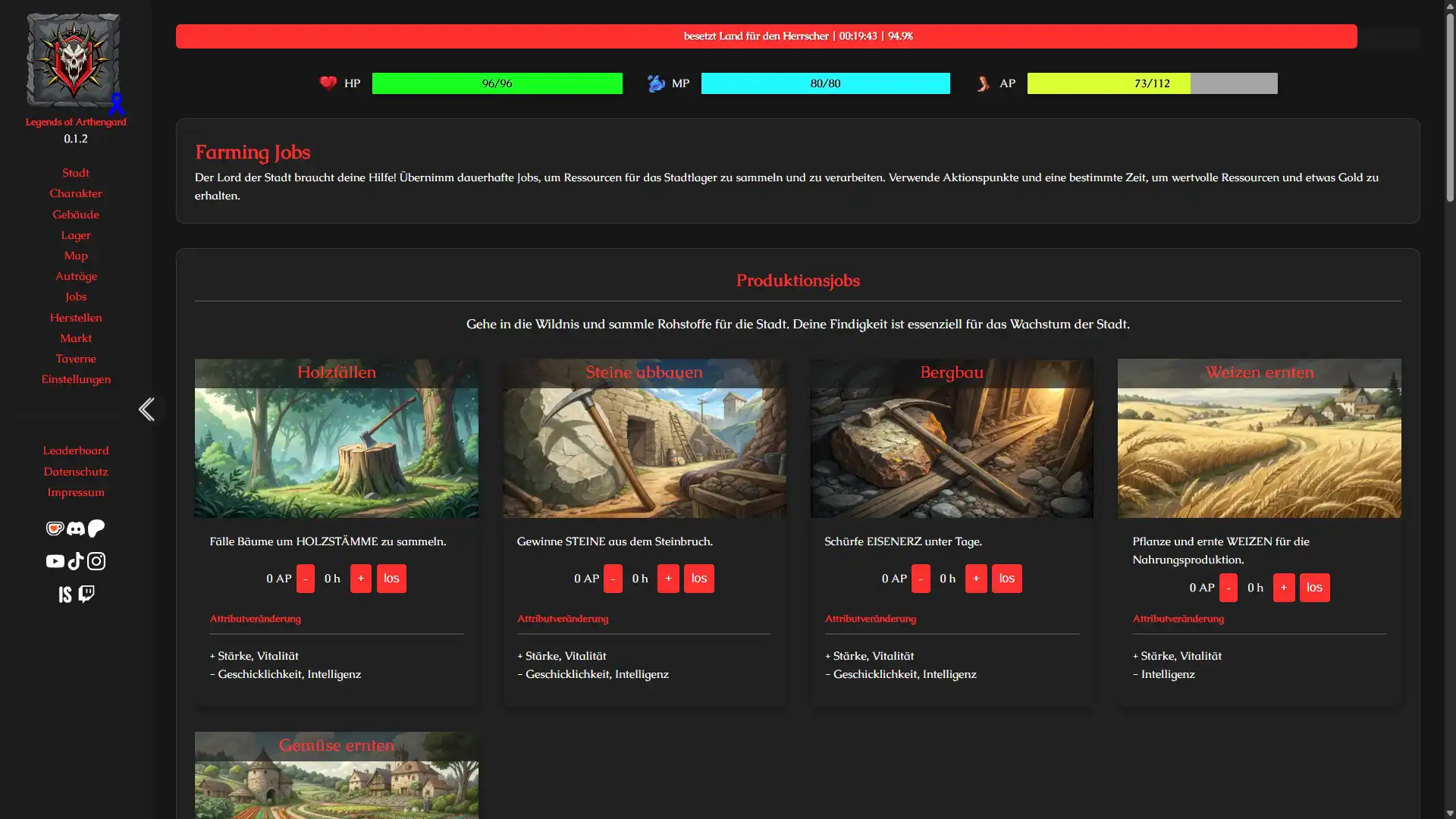Open the Datenschutz page
The height and width of the screenshot is (819, 1456).
pos(76,471)
